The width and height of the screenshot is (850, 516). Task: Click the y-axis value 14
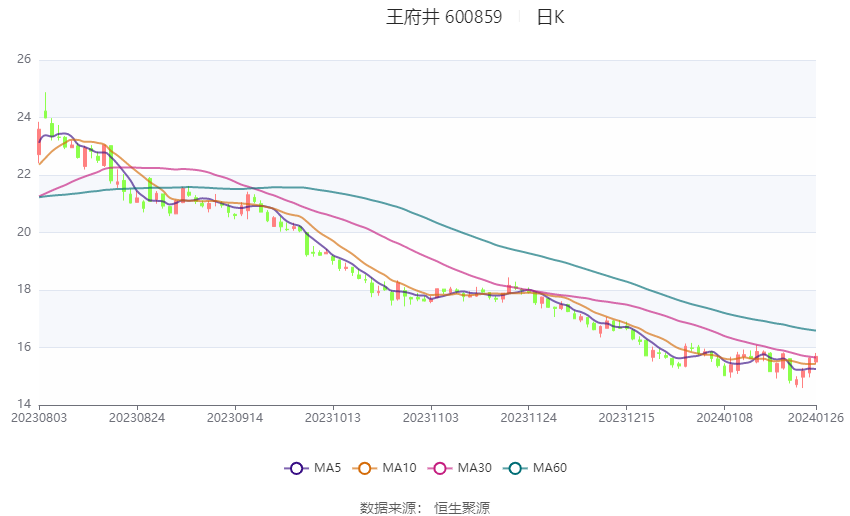pos(24,404)
